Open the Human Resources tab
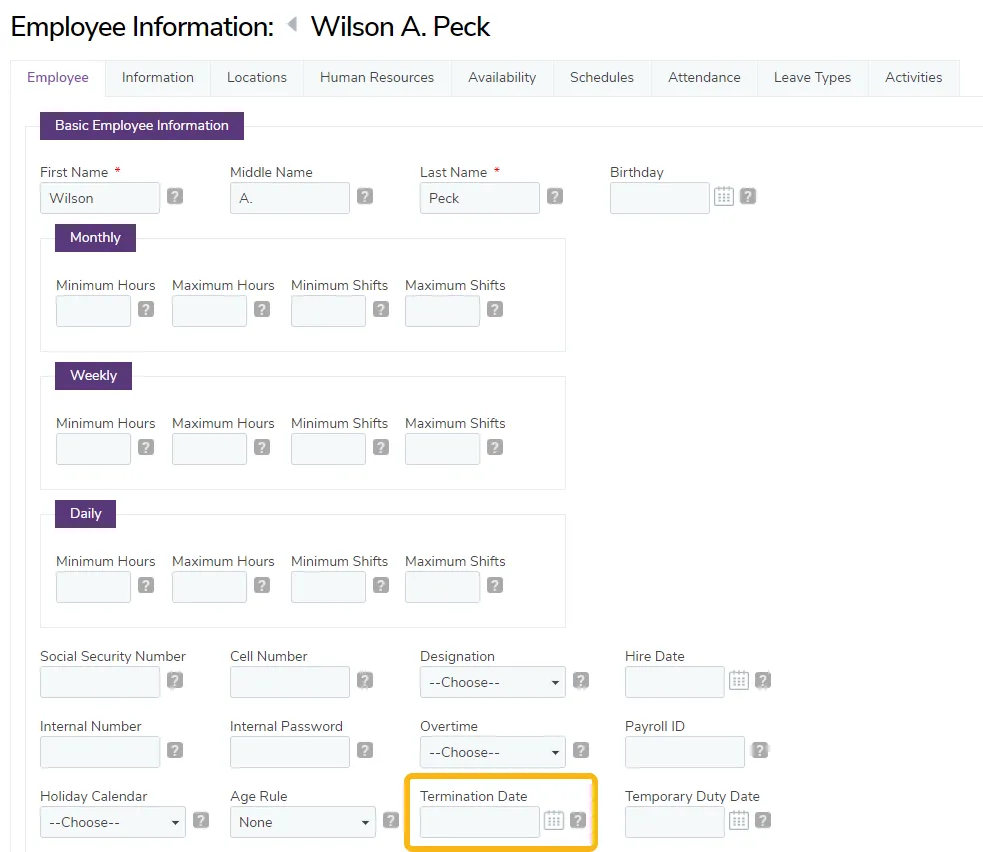 click(x=377, y=78)
